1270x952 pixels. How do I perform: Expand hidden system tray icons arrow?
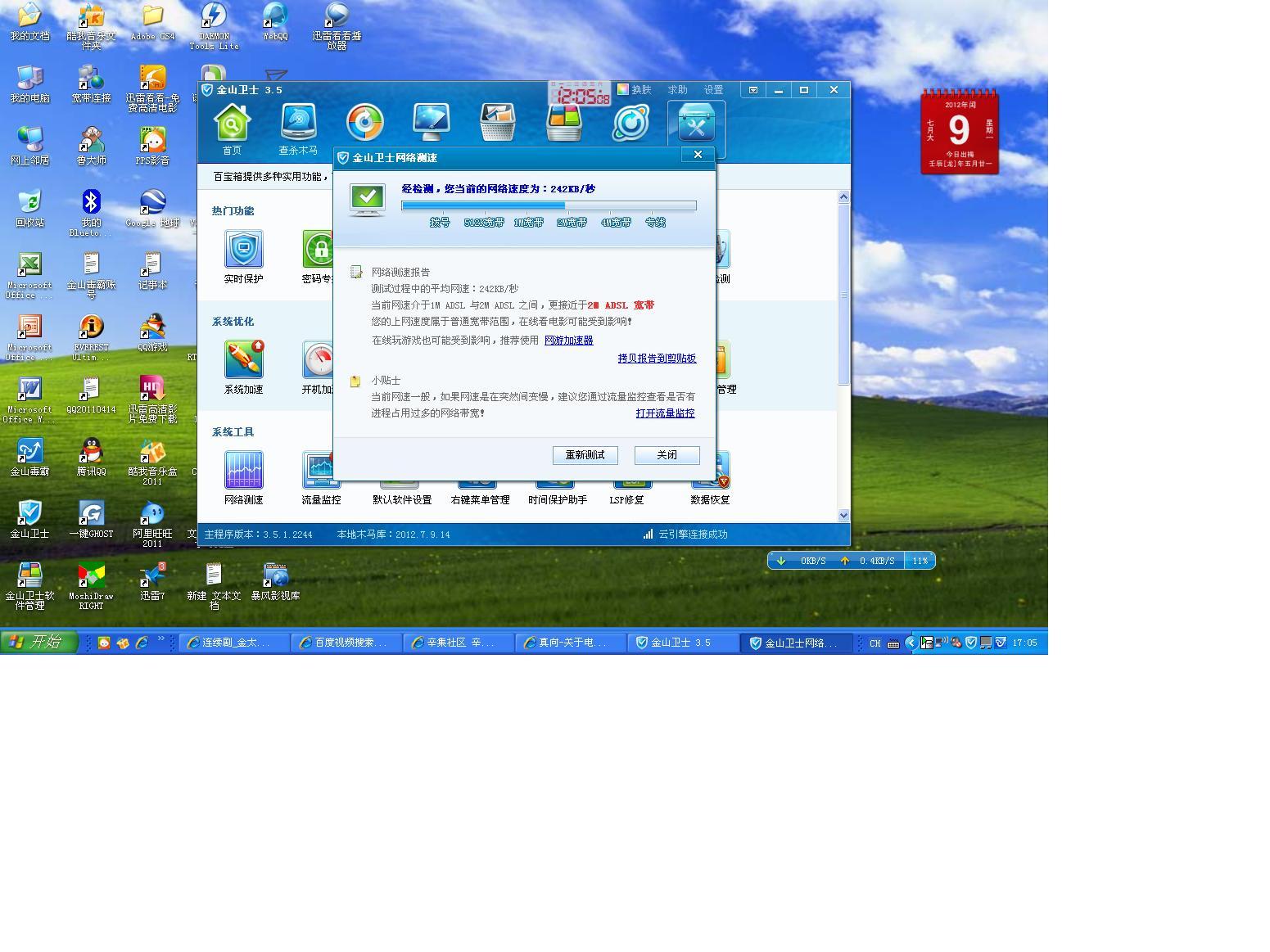coord(911,643)
